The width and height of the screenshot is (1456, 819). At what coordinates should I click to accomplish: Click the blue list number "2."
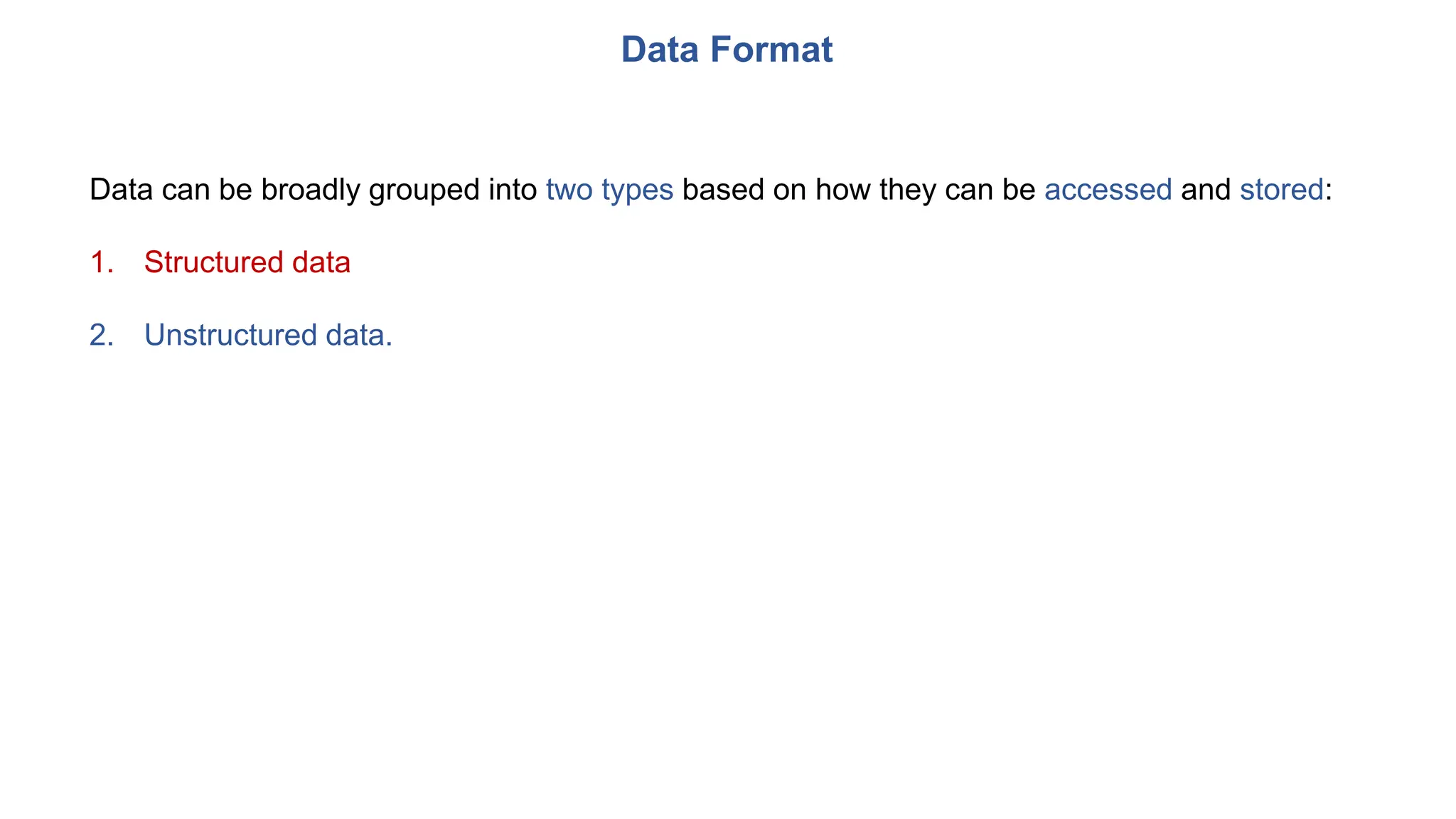pyautogui.click(x=102, y=335)
